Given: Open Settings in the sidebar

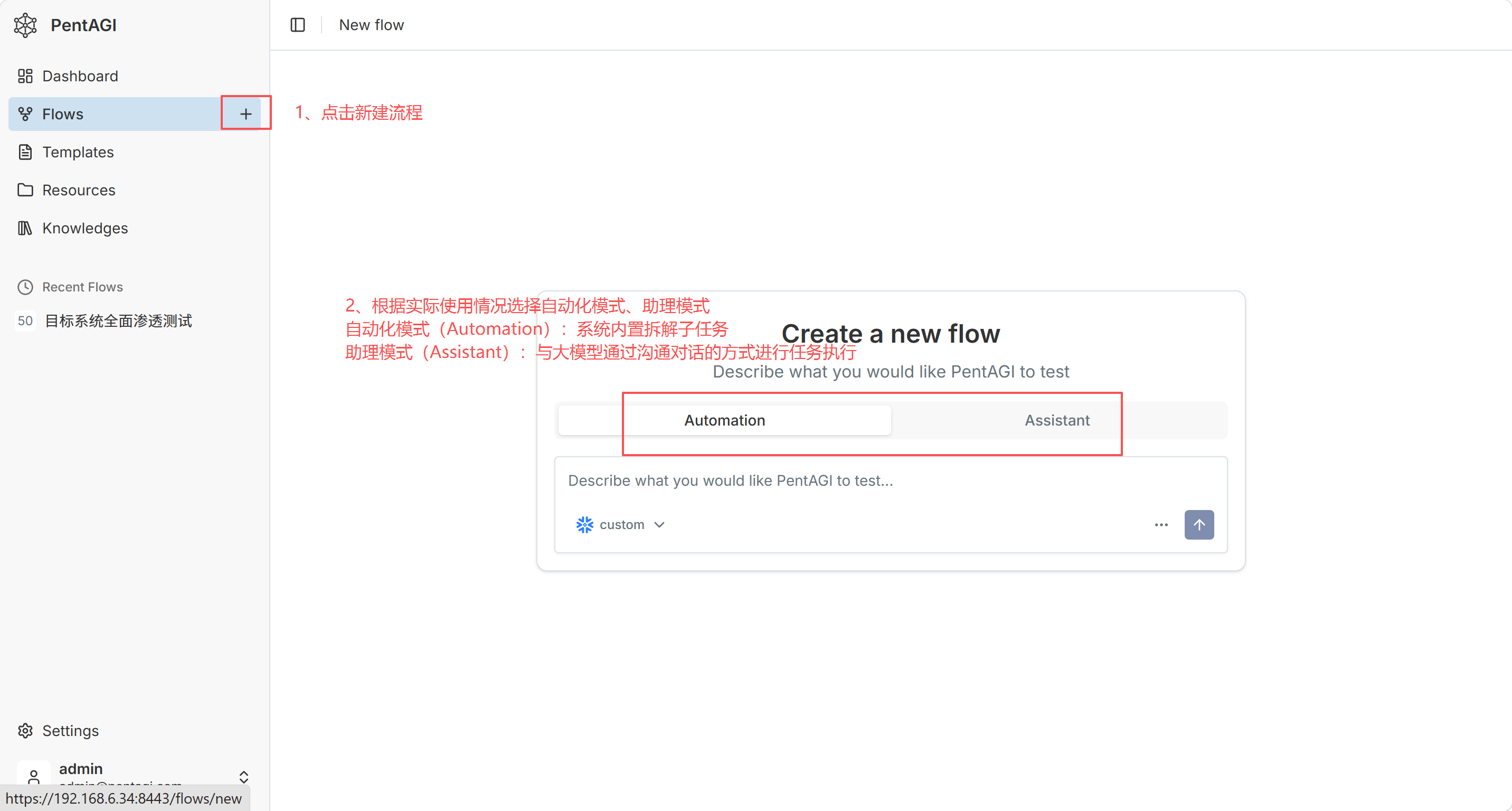Looking at the screenshot, I should point(135,731).
